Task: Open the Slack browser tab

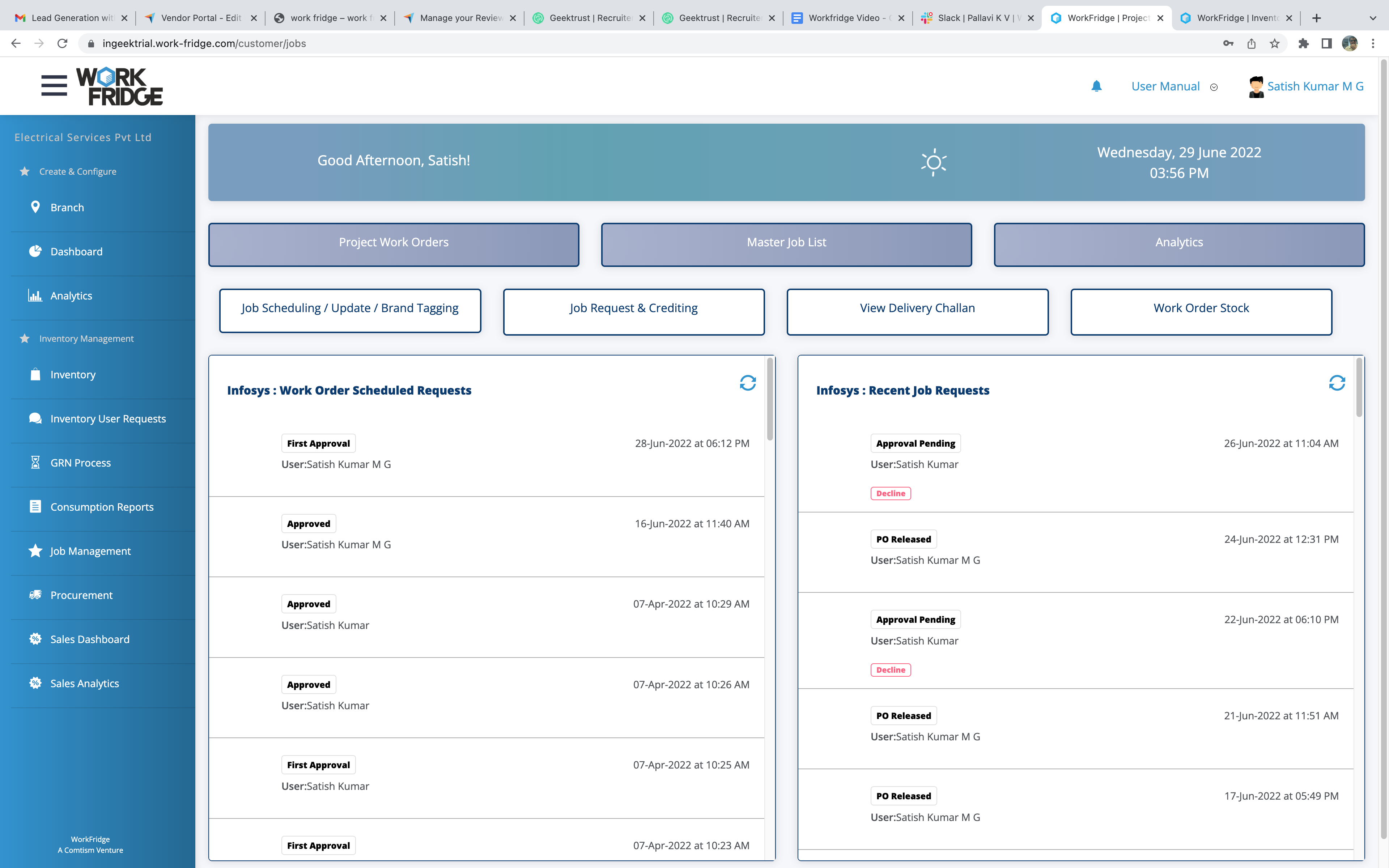Action: point(976,18)
